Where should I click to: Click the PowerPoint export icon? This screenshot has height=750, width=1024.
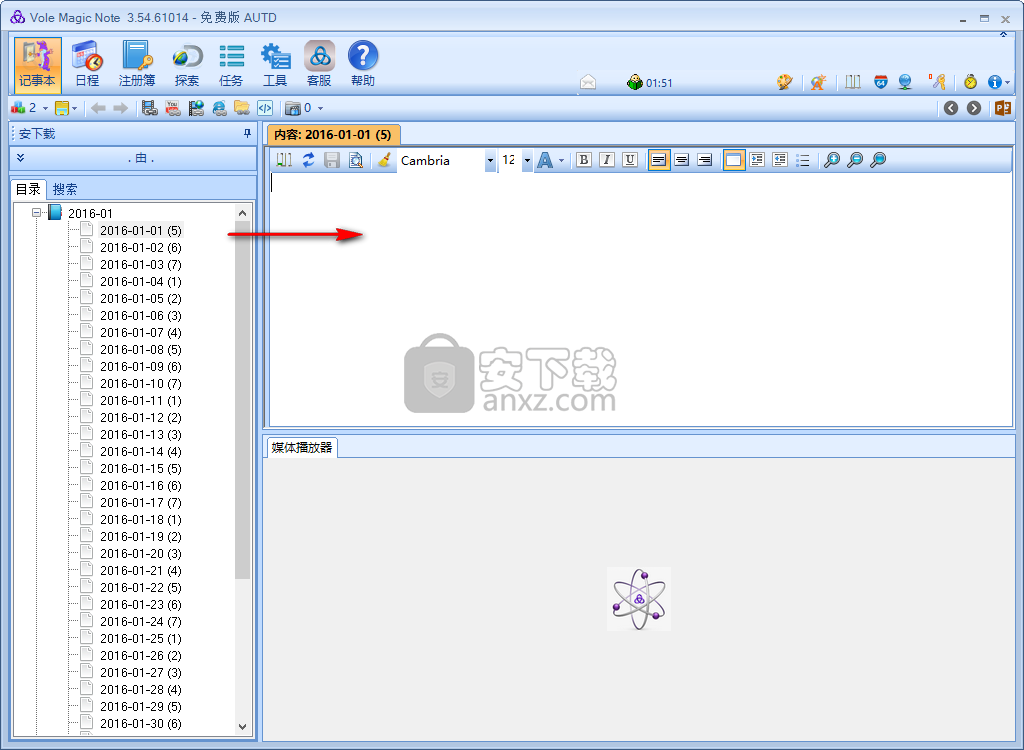click(1003, 108)
